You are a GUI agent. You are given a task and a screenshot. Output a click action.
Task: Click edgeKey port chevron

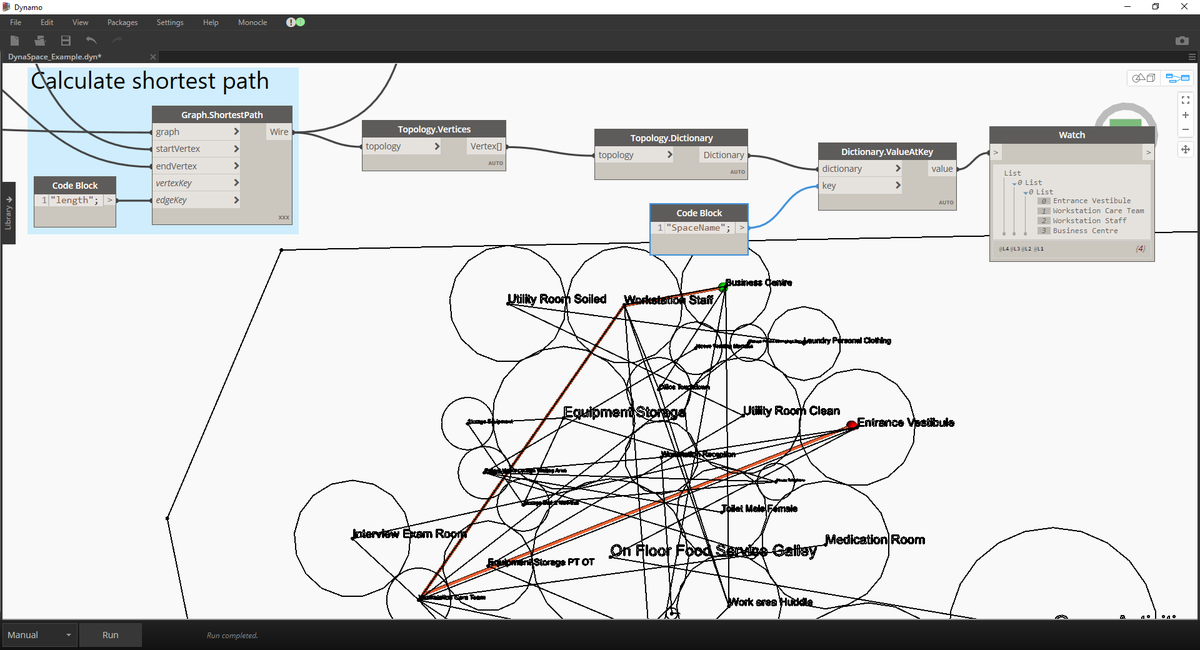236,200
